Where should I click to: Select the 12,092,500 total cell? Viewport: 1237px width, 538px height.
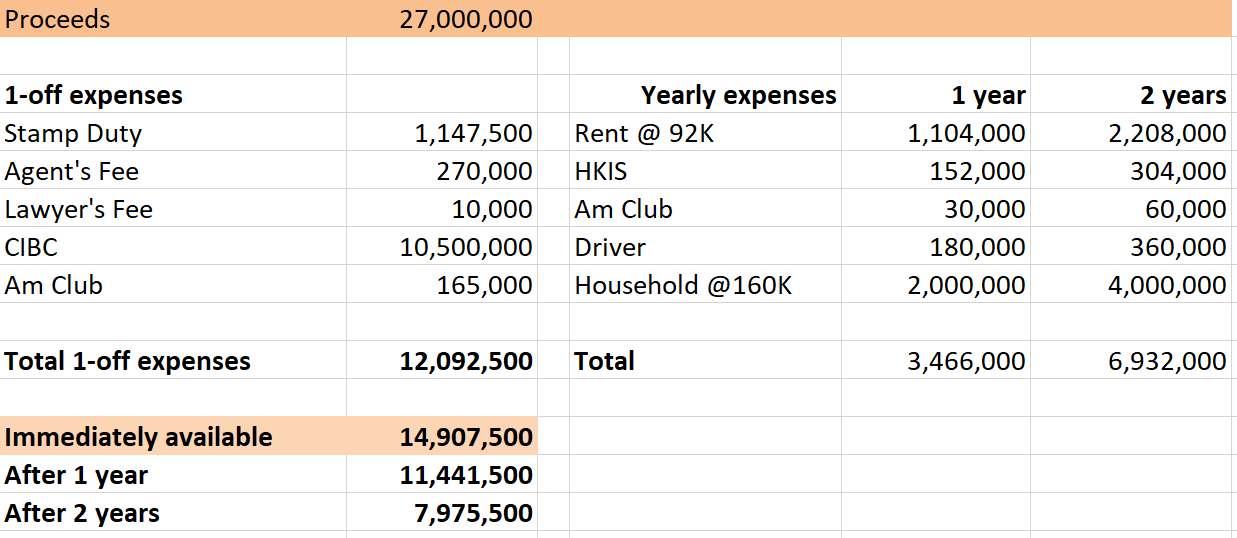tap(442, 361)
